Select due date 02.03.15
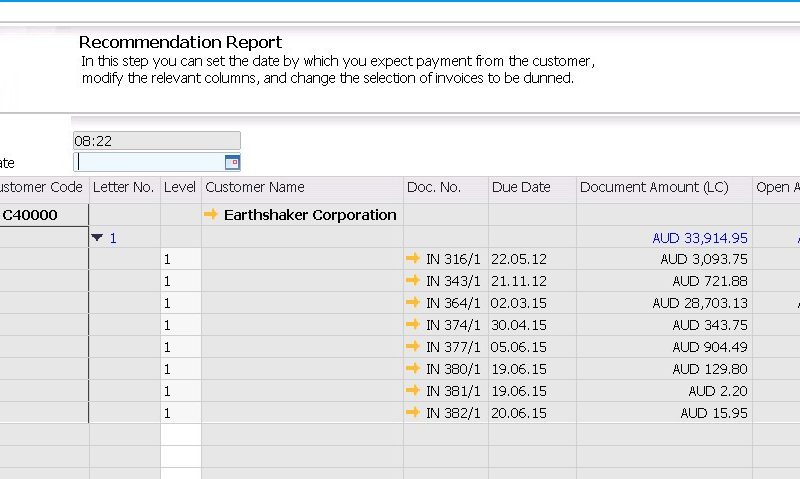Image resolution: width=800 pixels, height=479 pixels. 519,303
